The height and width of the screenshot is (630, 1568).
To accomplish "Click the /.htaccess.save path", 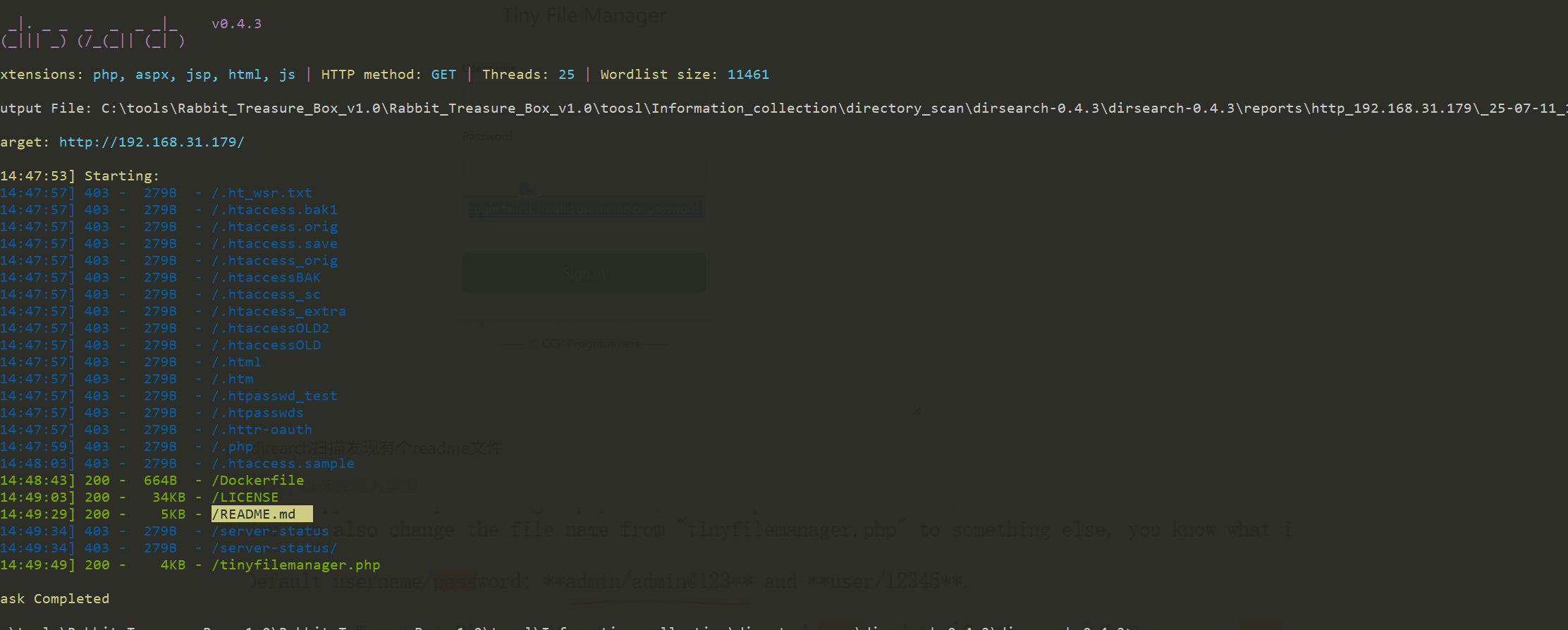I will click(x=275, y=244).
